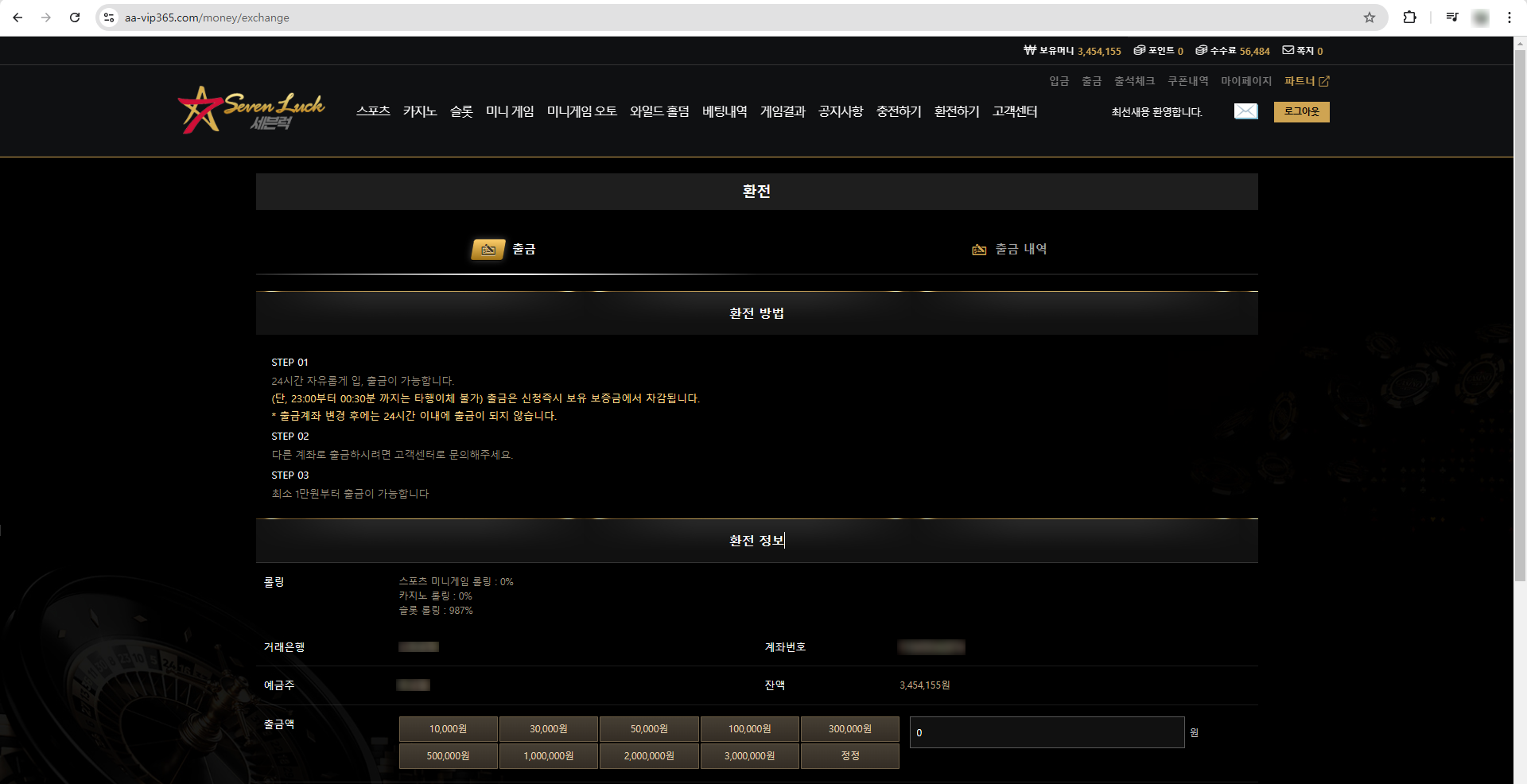1527x784 pixels.
Task: Open 와일드 홀덤 menu
Action: click(659, 111)
